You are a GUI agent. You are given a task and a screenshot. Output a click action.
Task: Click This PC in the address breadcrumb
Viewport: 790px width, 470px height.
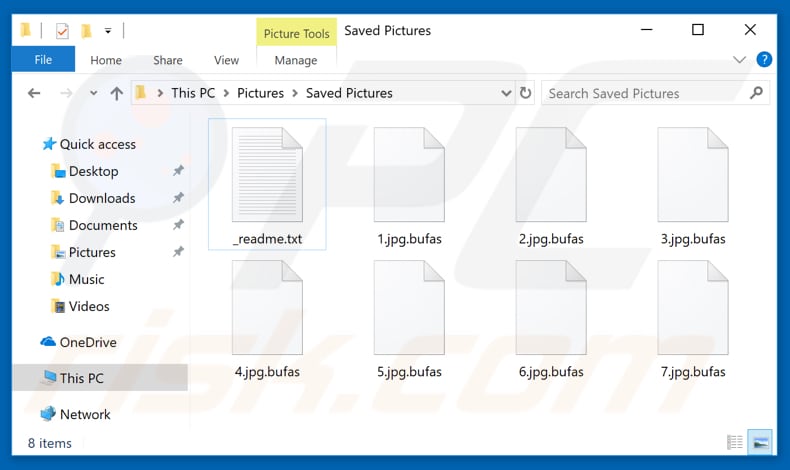pyautogui.click(x=192, y=93)
